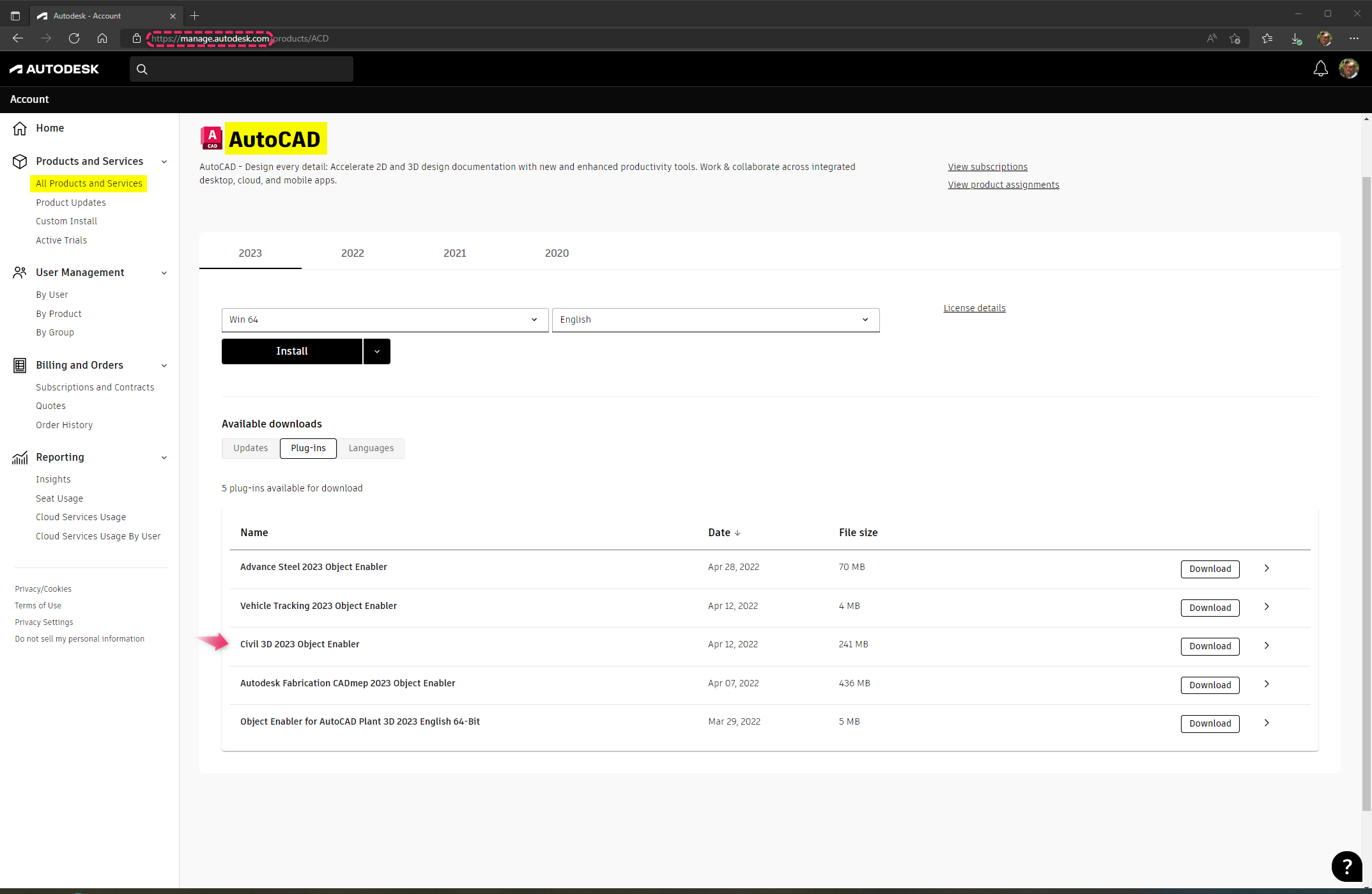Open the Win 64 platform dropdown
Viewport: 1372px width, 894px height.
point(385,320)
